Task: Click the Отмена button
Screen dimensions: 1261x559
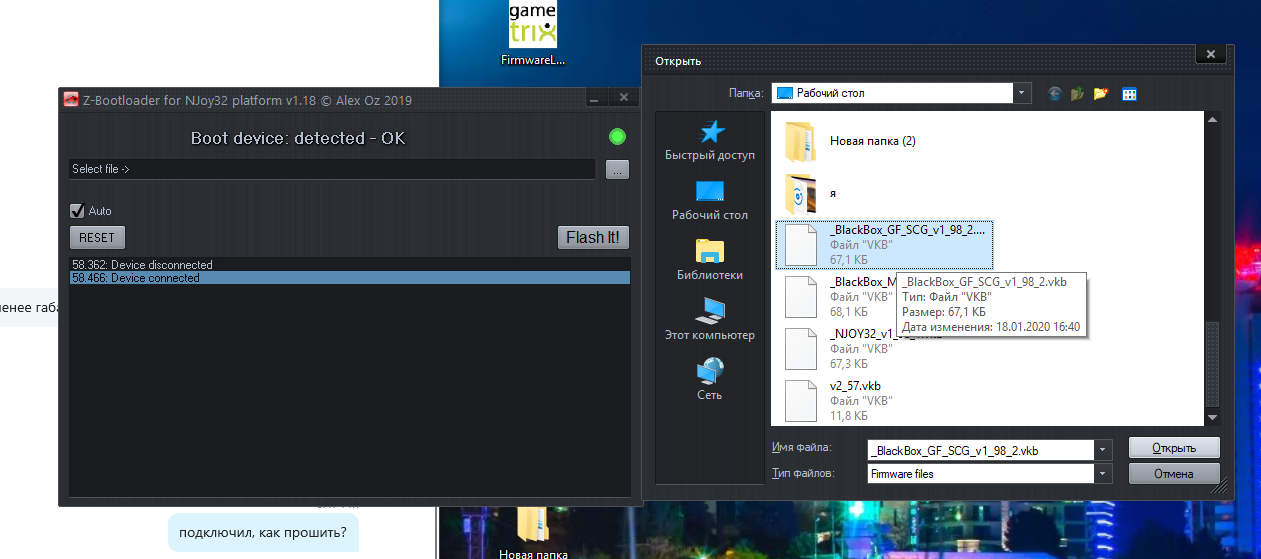Action: coord(1174,474)
